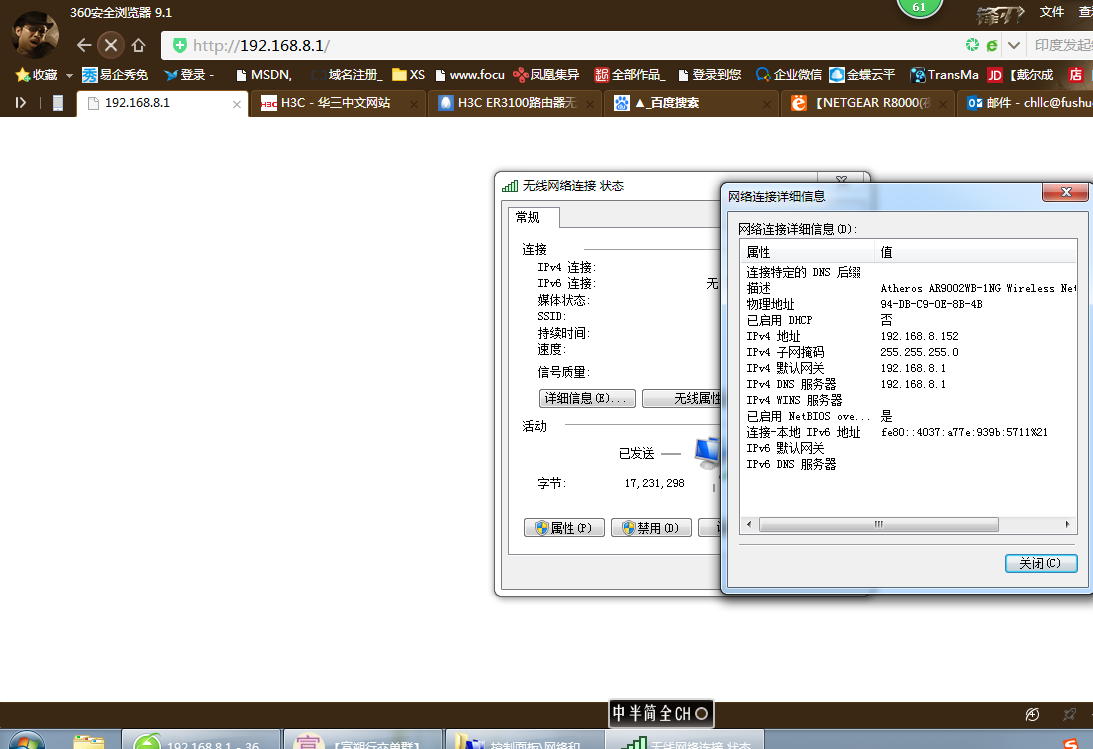Viewport: 1093px width, 749px height.
Task: Click the 属性(P) button
Action: (564, 528)
